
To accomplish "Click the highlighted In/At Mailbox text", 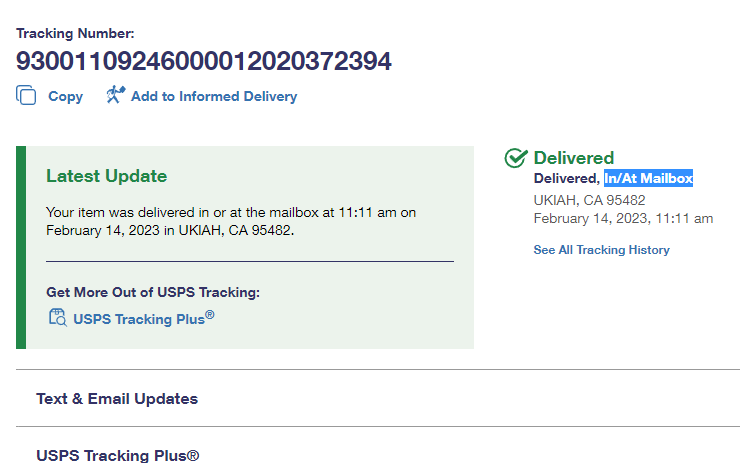I will click(x=648, y=179).
